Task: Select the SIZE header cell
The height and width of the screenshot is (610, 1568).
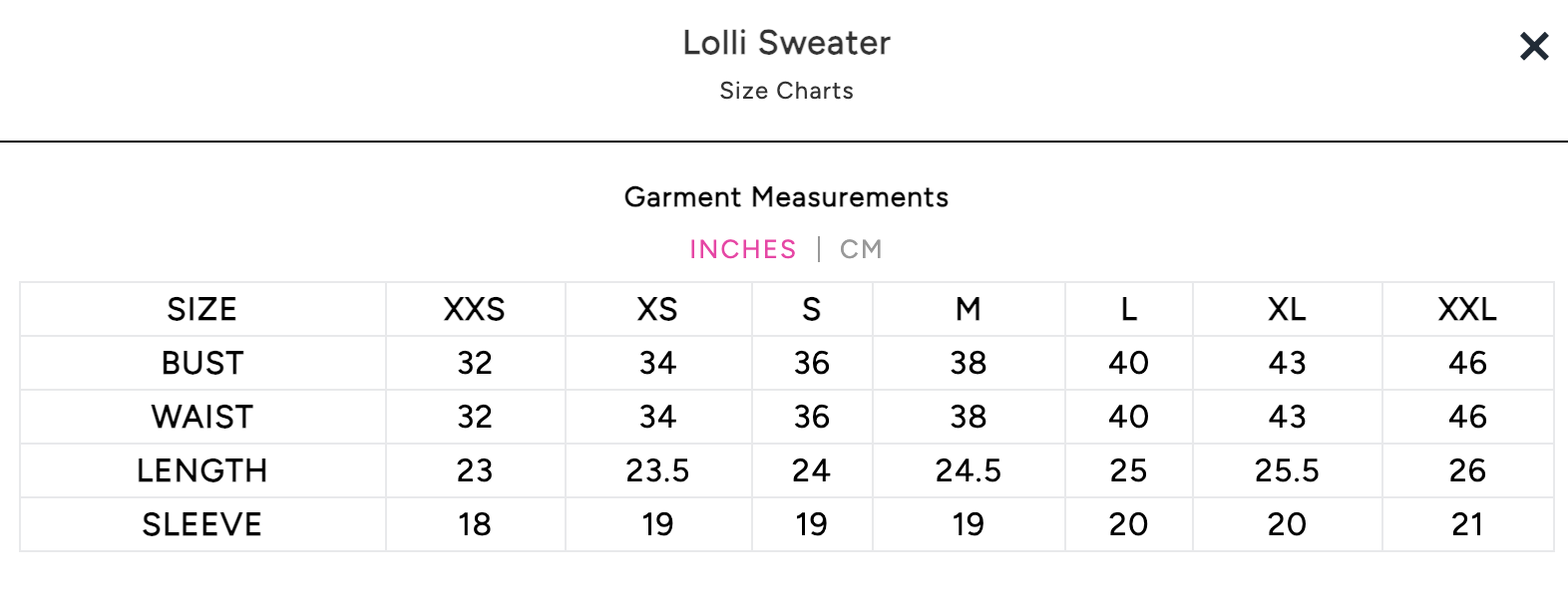Action: (x=201, y=310)
